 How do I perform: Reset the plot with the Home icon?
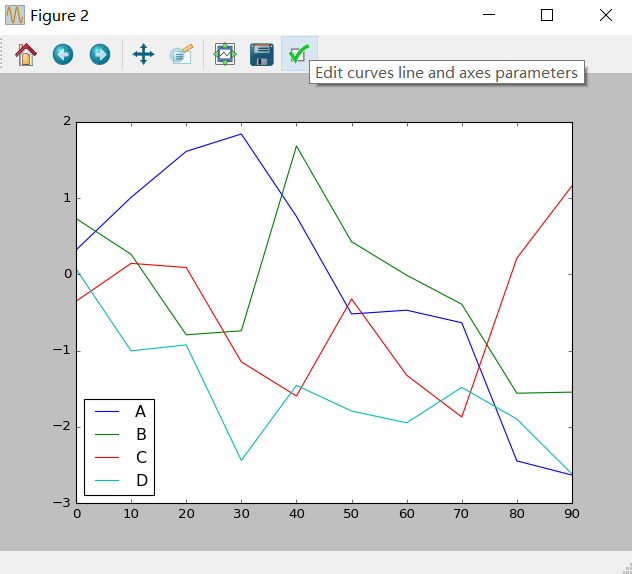(26, 54)
